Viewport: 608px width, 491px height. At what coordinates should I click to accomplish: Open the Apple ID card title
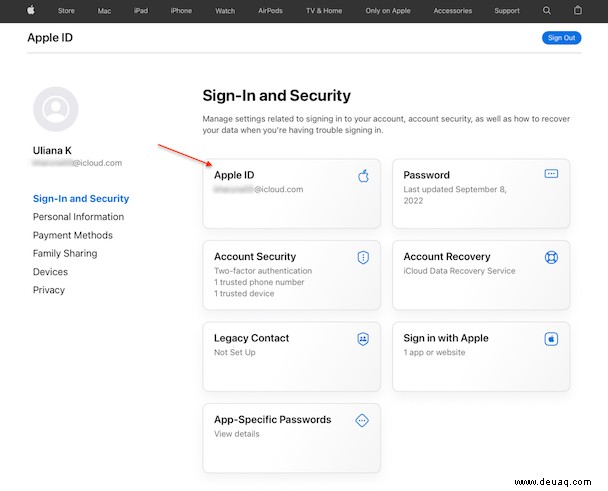[x=234, y=175]
